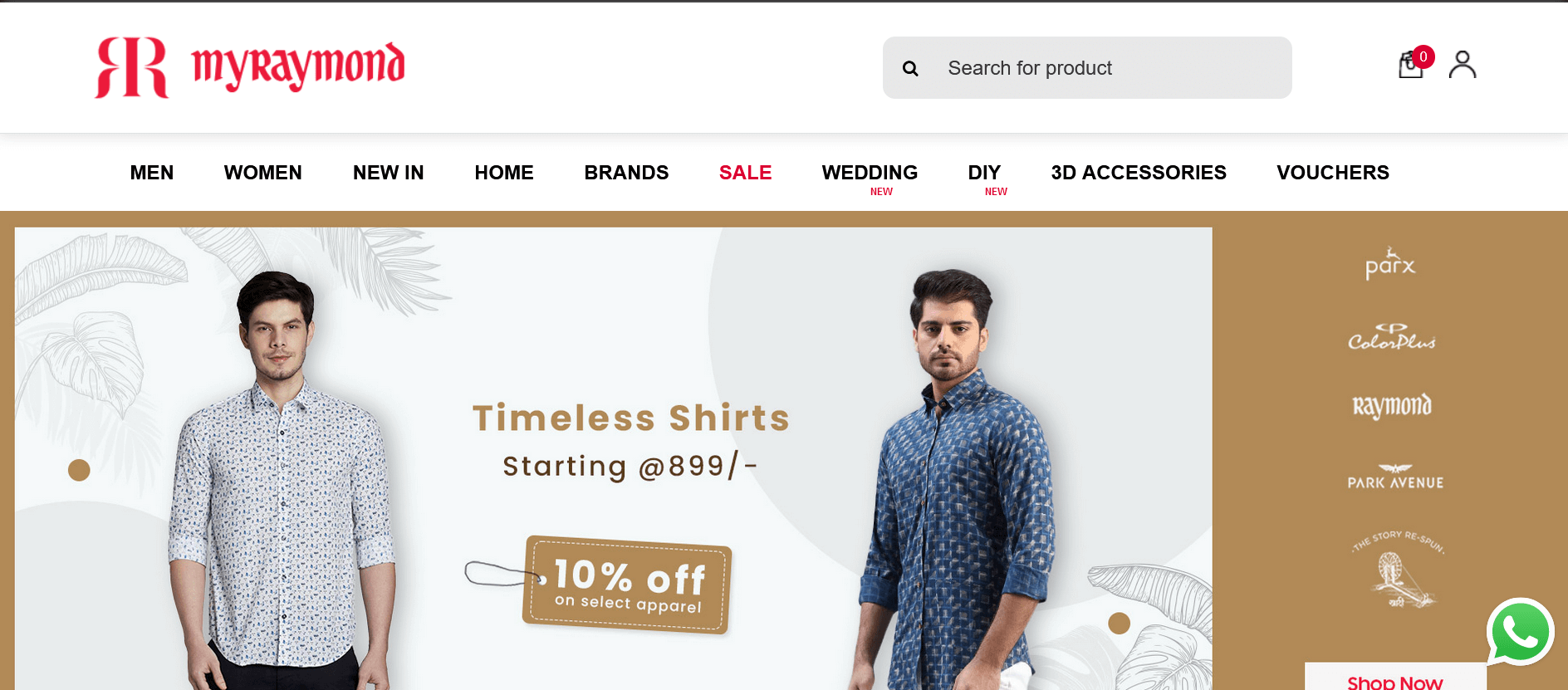
Task: Open the MEN menu
Action: [x=152, y=173]
